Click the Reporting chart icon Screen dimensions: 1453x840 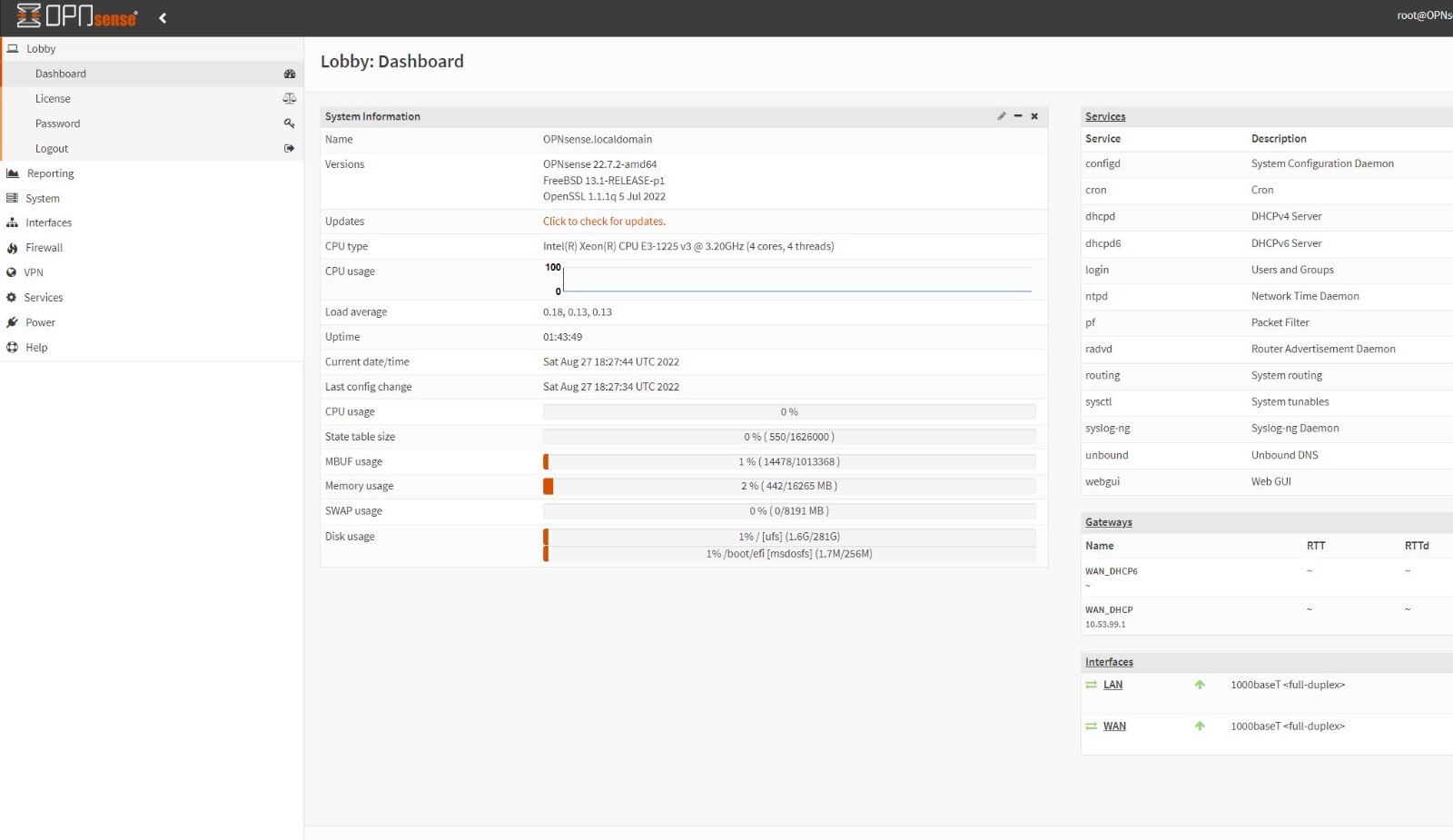(13, 173)
